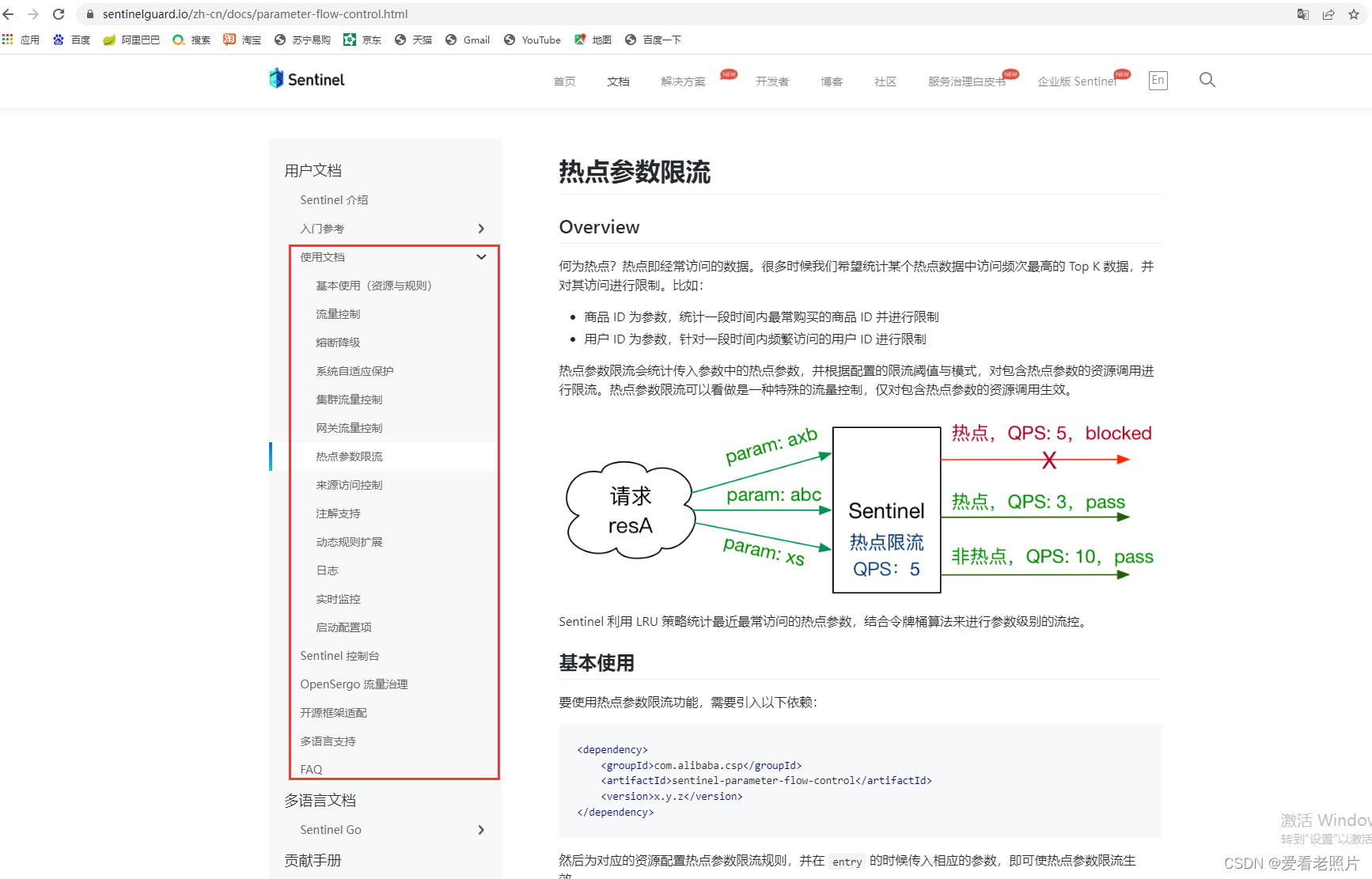The image size is (1372, 879).
Task: Open 网关流量控制 doc in sidebar
Action: (349, 428)
